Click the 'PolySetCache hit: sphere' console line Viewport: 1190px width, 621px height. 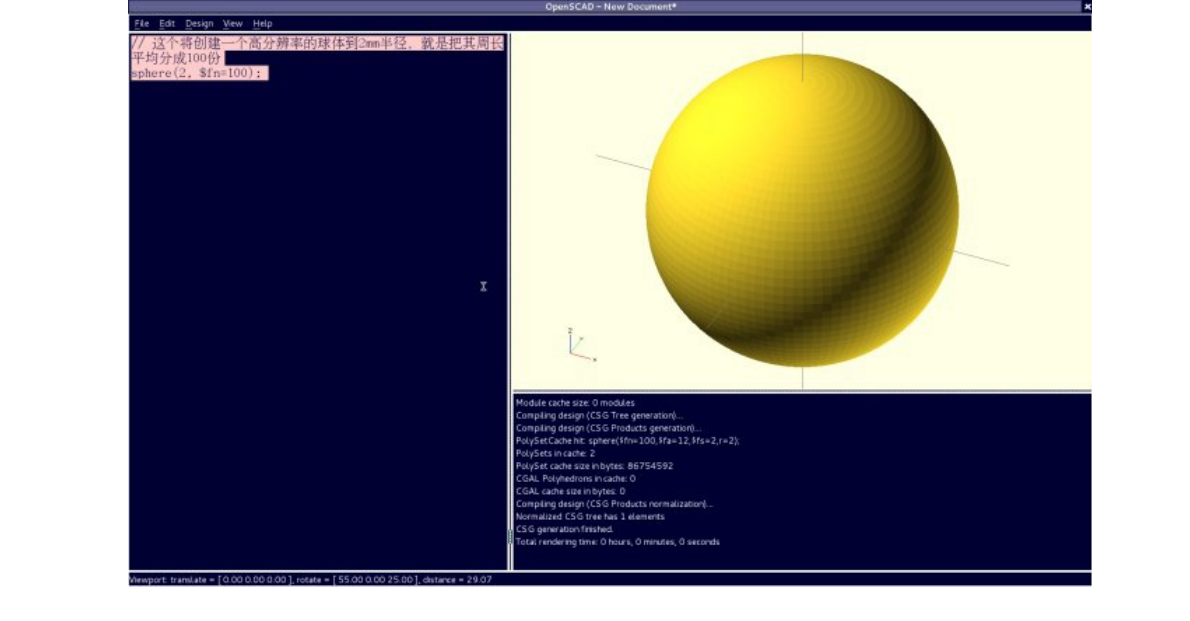[627, 440]
